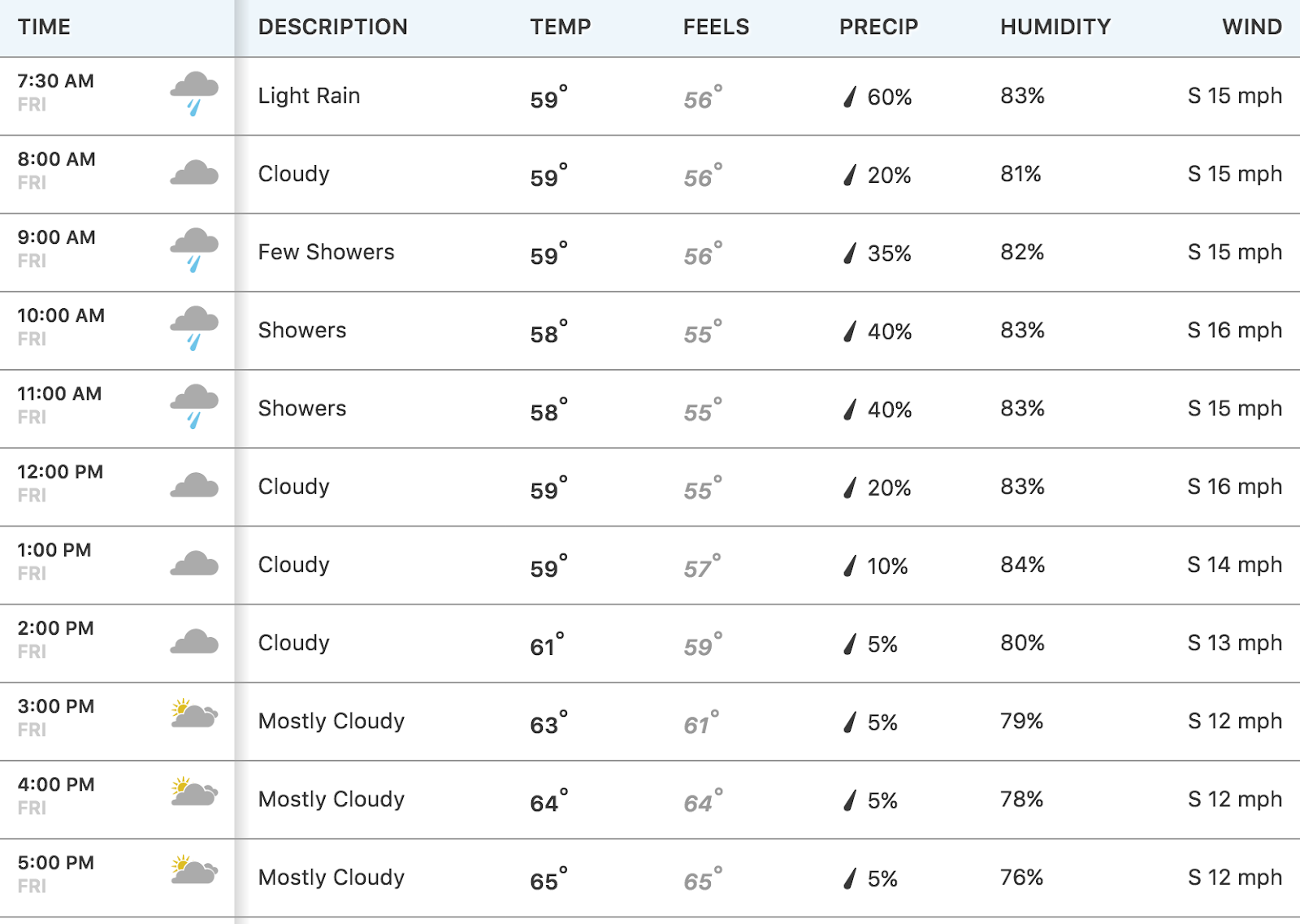Screen dimensions: 1300x924
Task: Select the 2:00 PM forecast row time
Action: tap(56, 628)
